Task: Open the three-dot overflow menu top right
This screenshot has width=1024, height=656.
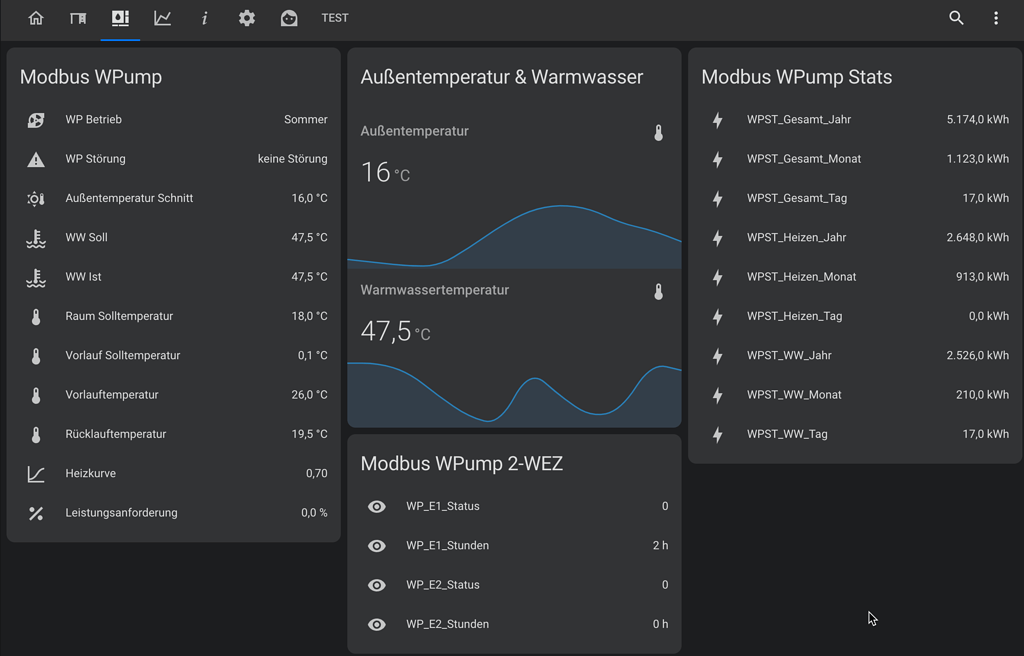Action: tap(995, 17)
